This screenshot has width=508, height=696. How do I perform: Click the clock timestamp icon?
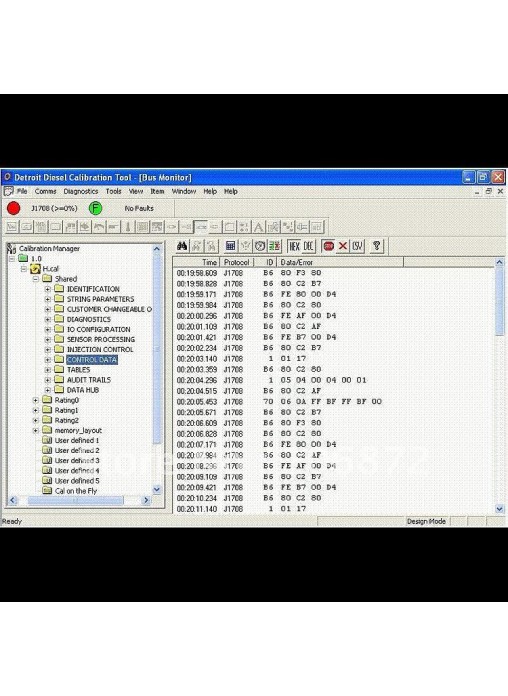tap(260, 246)
